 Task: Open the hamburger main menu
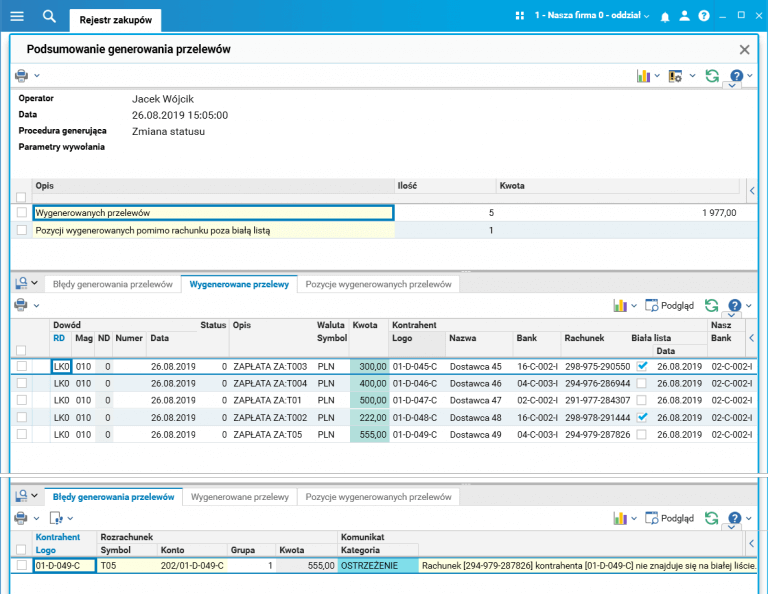point(16,16)
